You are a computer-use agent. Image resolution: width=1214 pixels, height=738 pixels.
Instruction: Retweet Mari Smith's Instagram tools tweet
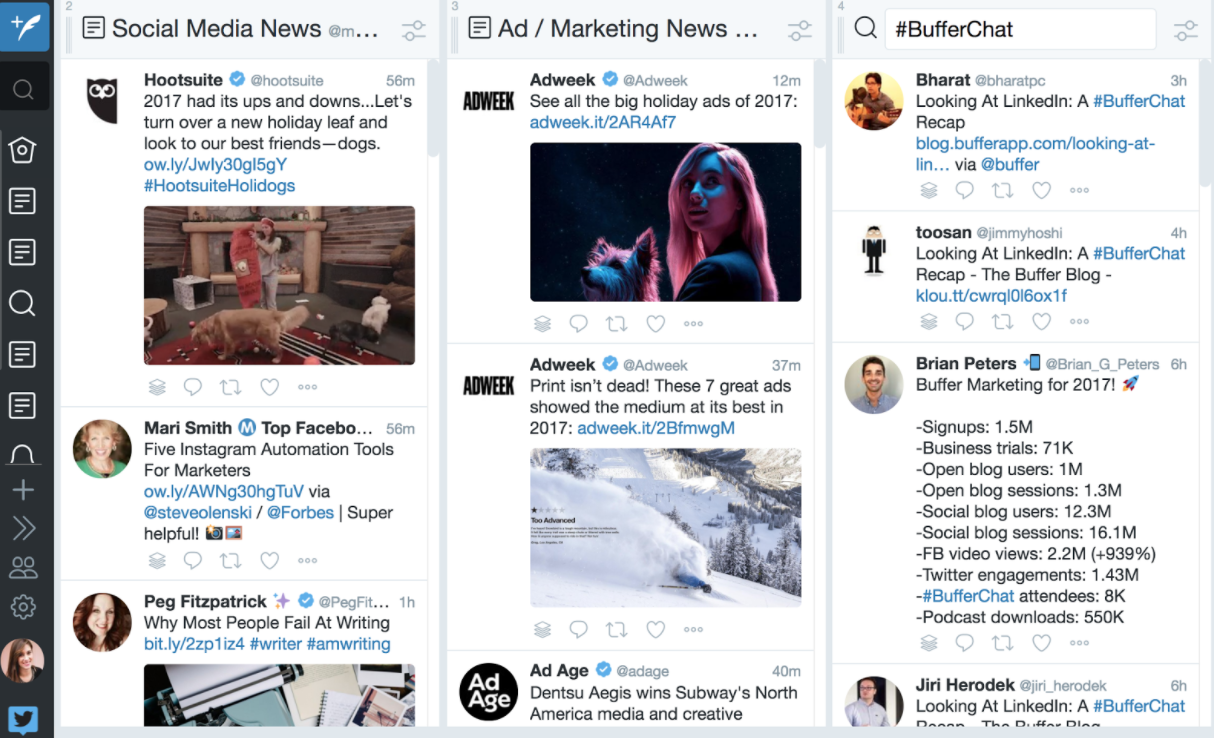pyautogui.click(x=231, y=561)
